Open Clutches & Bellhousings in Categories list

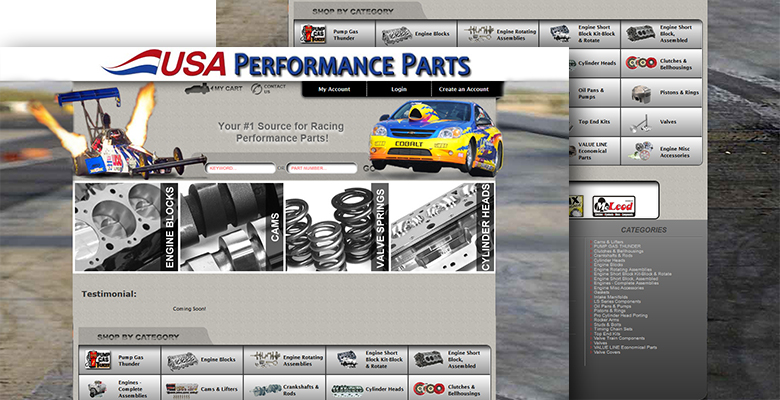(x=618, y=251)
